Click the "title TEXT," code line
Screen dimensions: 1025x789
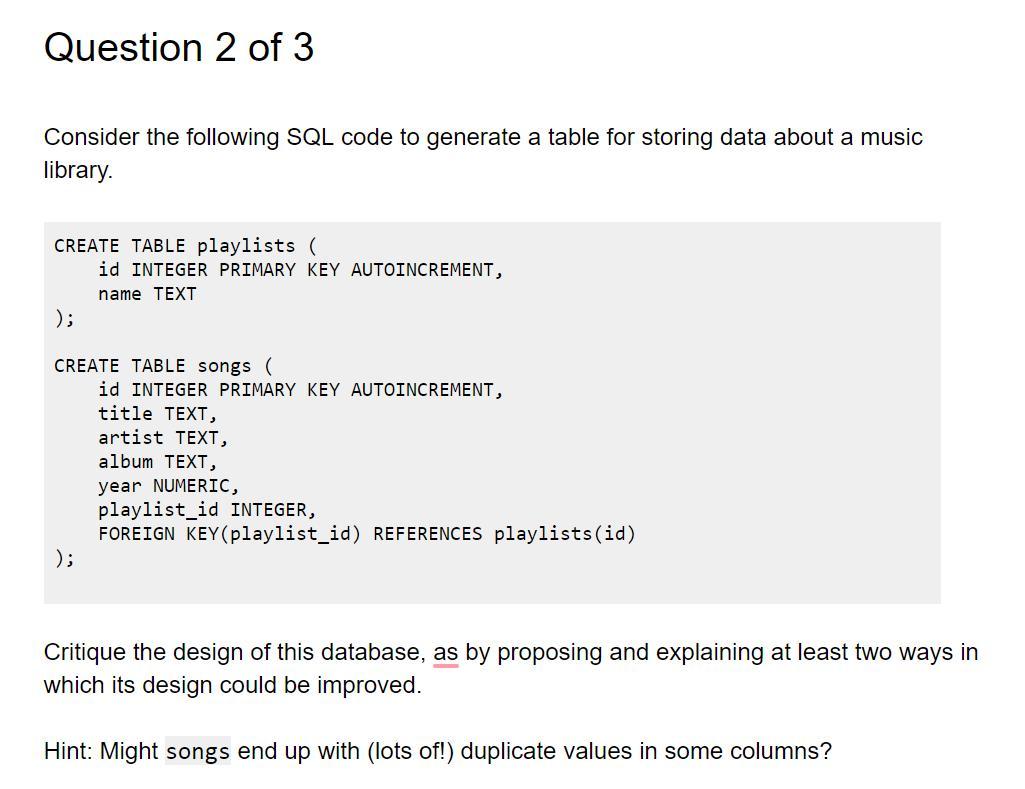click(x=157, y=414)
